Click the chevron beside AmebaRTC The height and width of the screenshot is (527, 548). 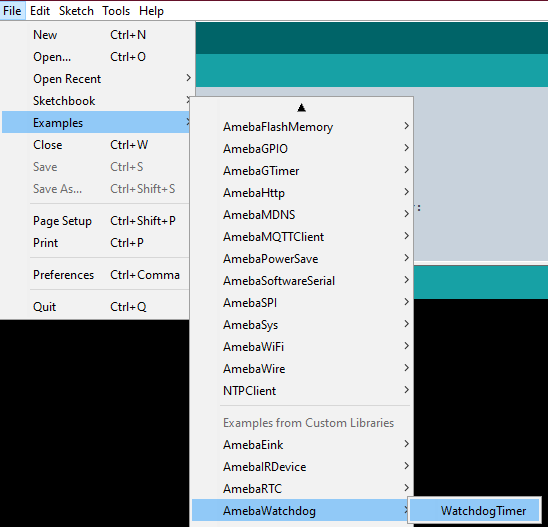(x=406, y=488)
